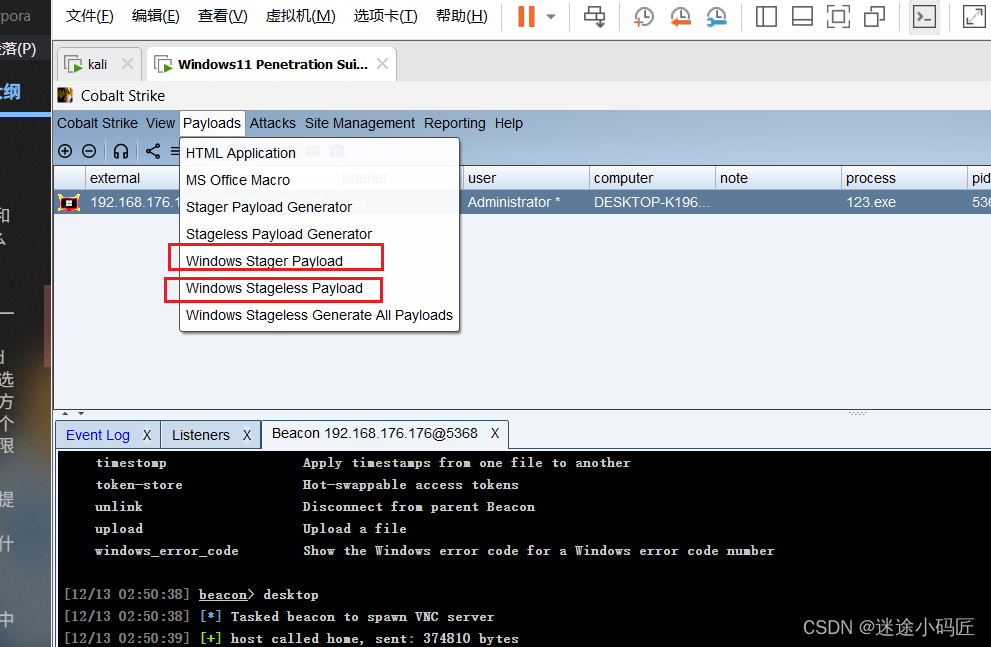Toggle thumbnail bar layout icon
The image size is (991, 647).
(802, 16)
